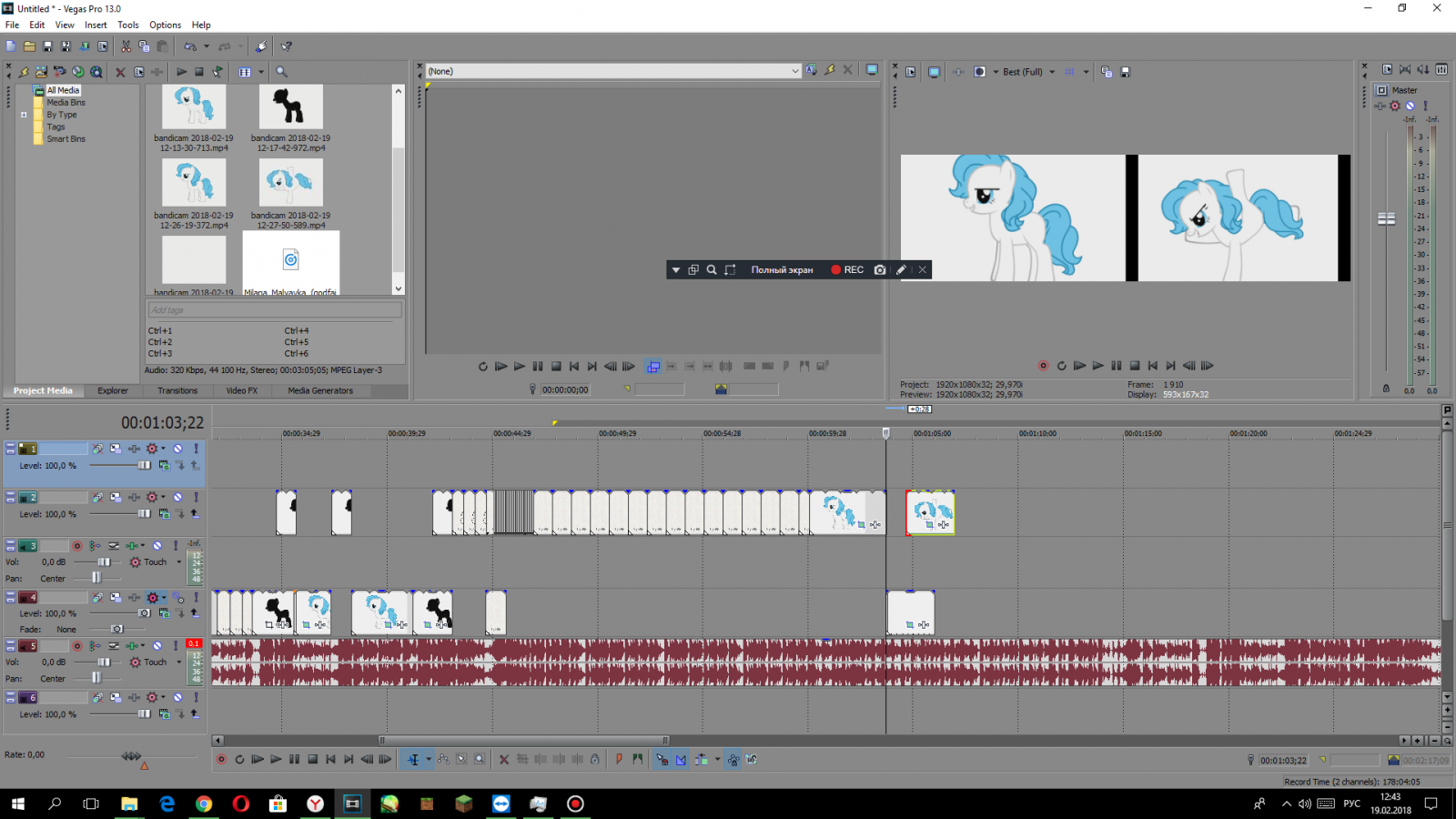This screenshot has height=819, width=1456.
Task: Open edit tool selector dropdown arrow
Action: click(429, 759)
